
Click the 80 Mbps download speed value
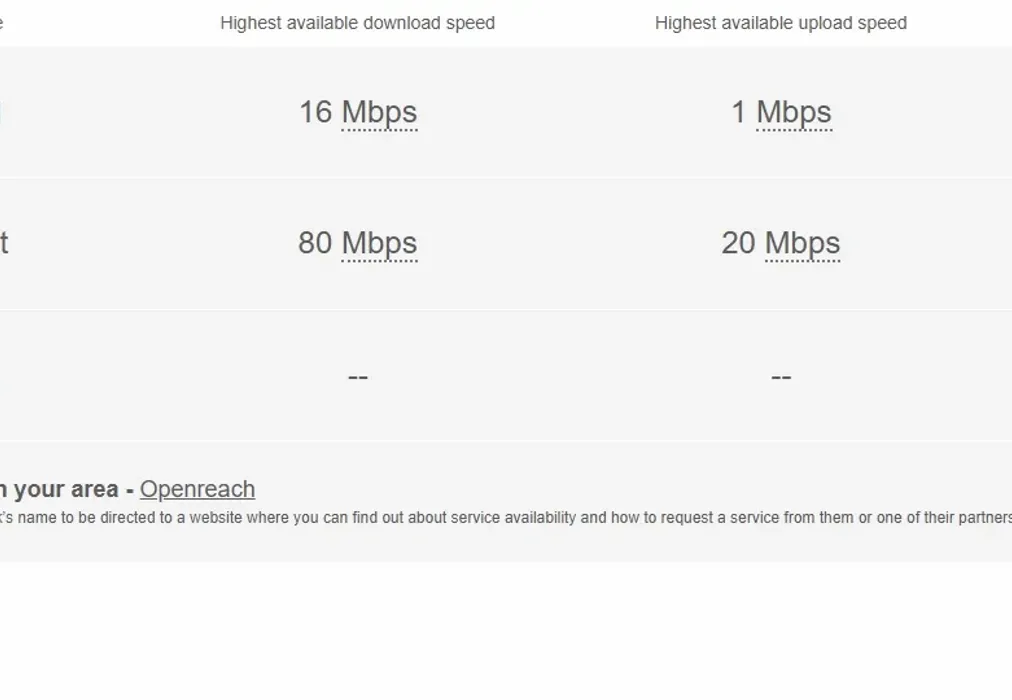click(357, 243)
